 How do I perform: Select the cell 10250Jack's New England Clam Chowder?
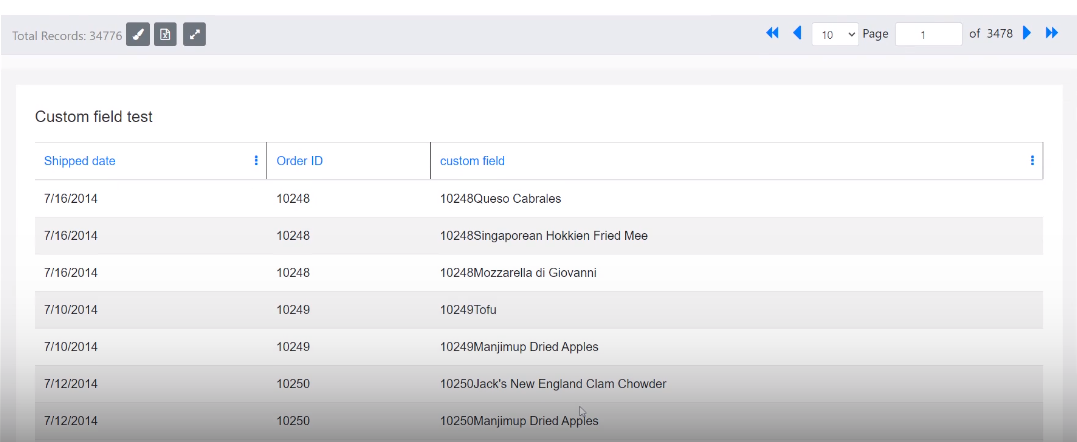pos(553,384)
